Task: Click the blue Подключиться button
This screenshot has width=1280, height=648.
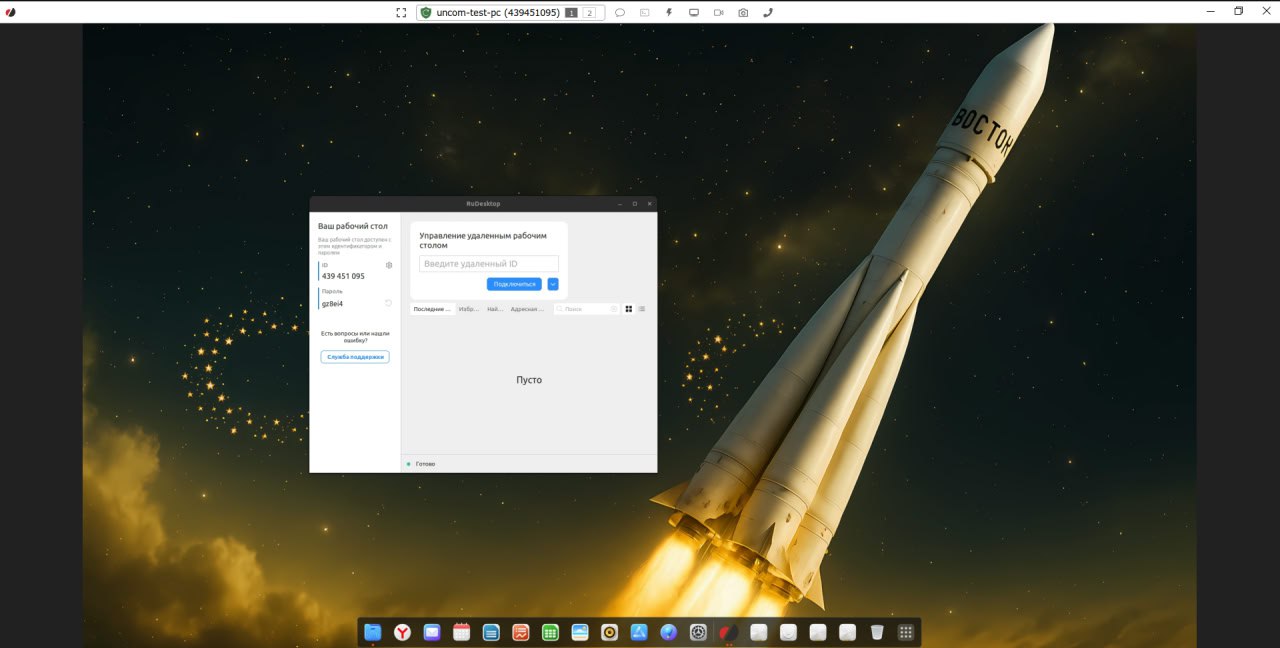Action: 514,284
